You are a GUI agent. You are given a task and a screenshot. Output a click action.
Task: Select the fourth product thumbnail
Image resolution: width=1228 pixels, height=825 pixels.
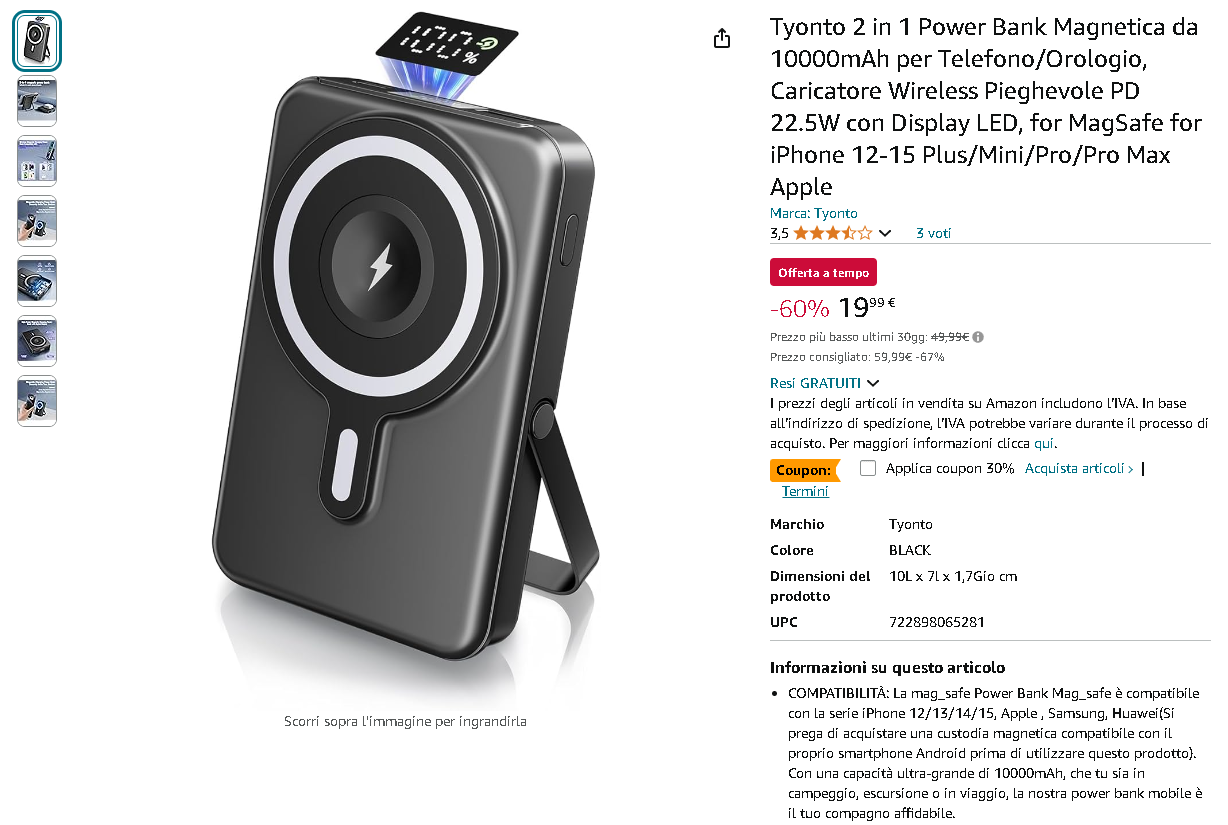coord(37,221)
